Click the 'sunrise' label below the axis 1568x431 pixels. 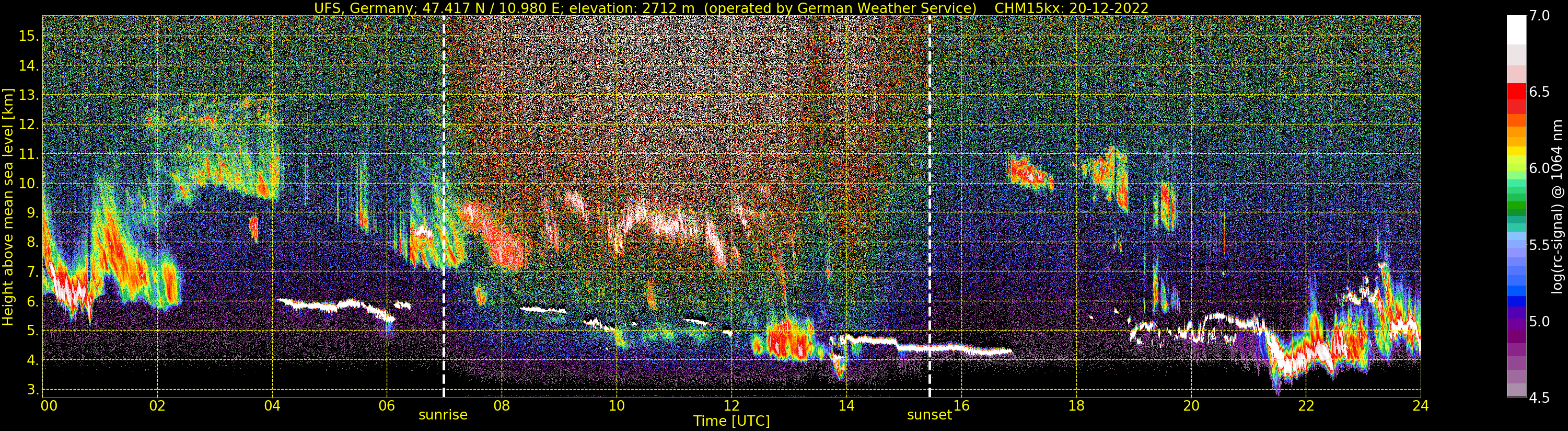(443, 415)
